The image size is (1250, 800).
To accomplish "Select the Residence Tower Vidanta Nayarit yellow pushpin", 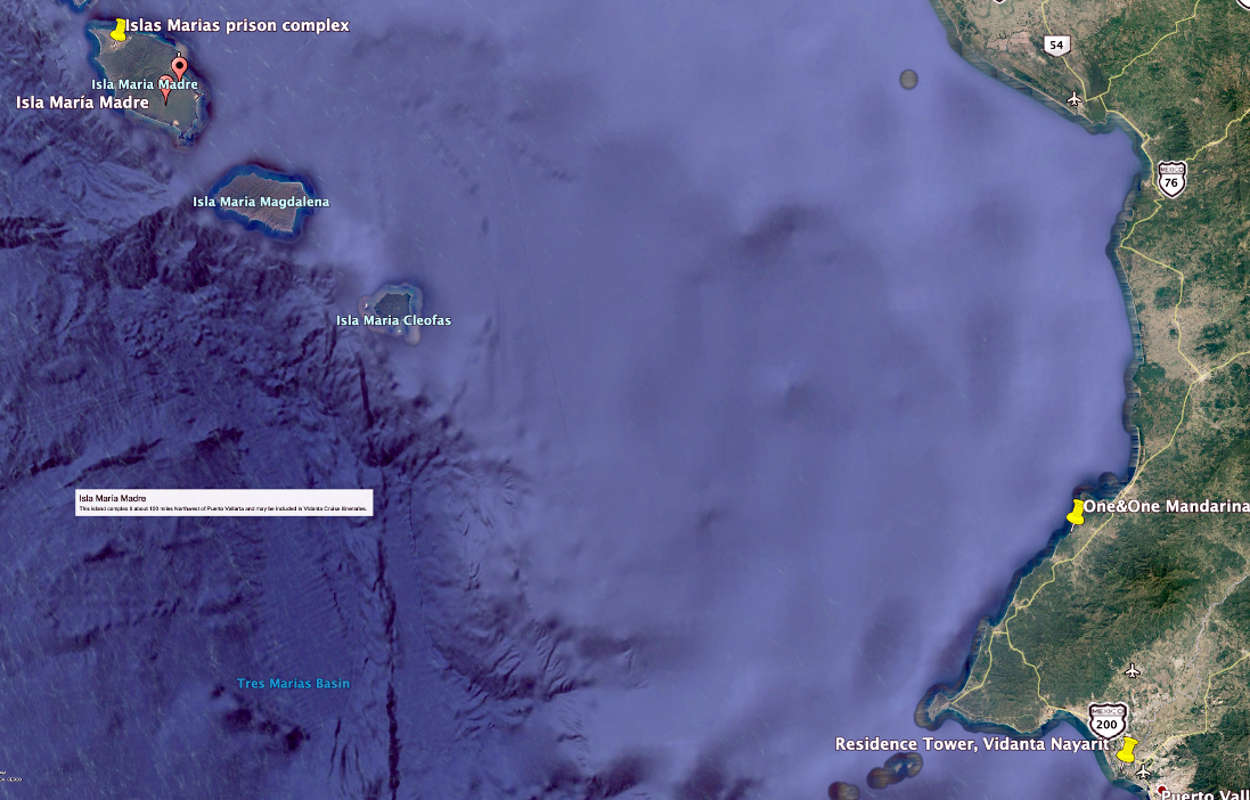I will click(x=1127, y=749).
